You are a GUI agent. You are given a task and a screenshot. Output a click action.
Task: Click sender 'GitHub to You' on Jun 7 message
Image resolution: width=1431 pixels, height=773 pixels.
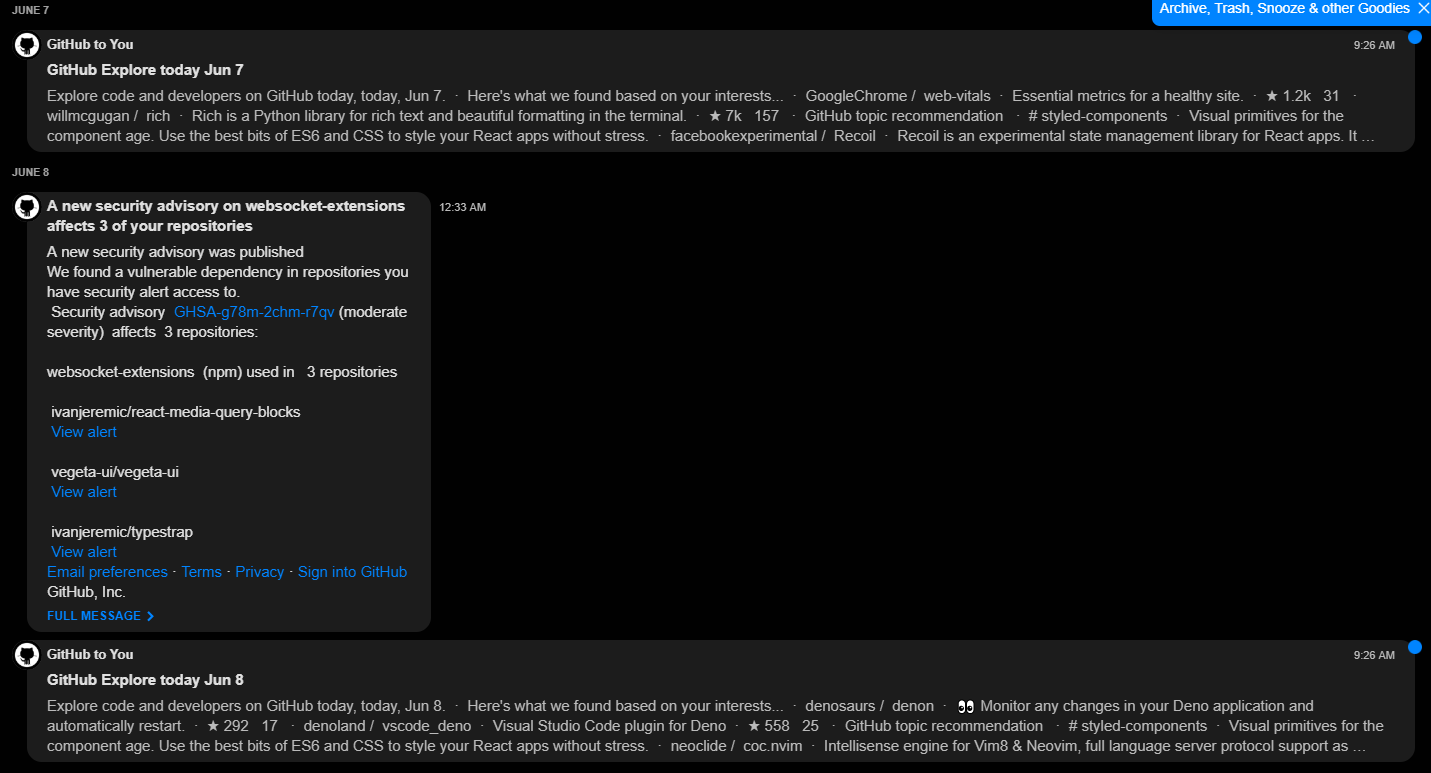click(90, 44)
